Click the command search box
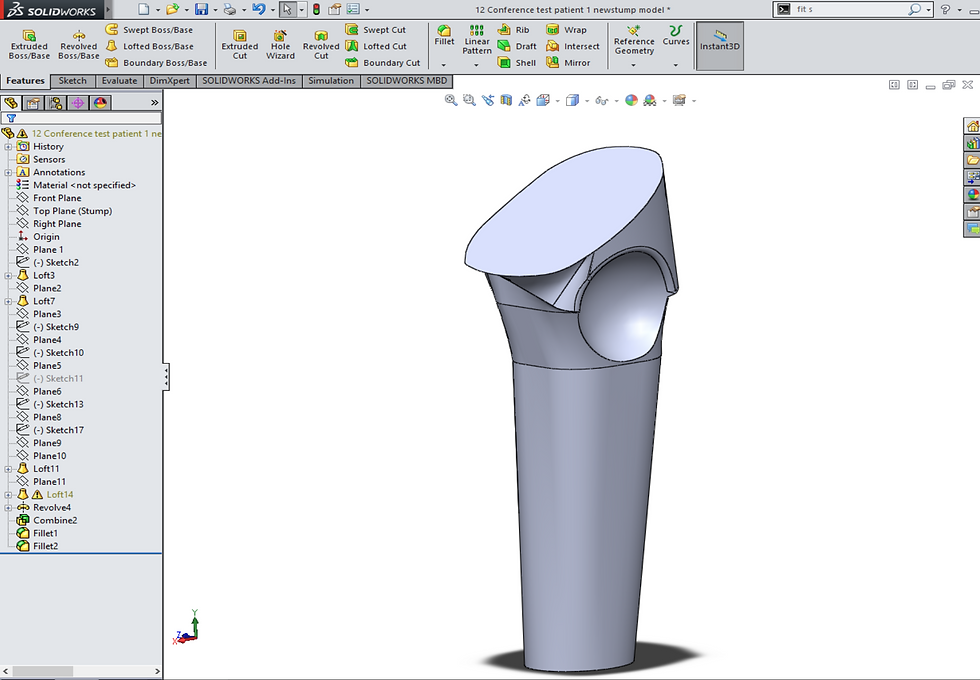 [x=850, y=9]
